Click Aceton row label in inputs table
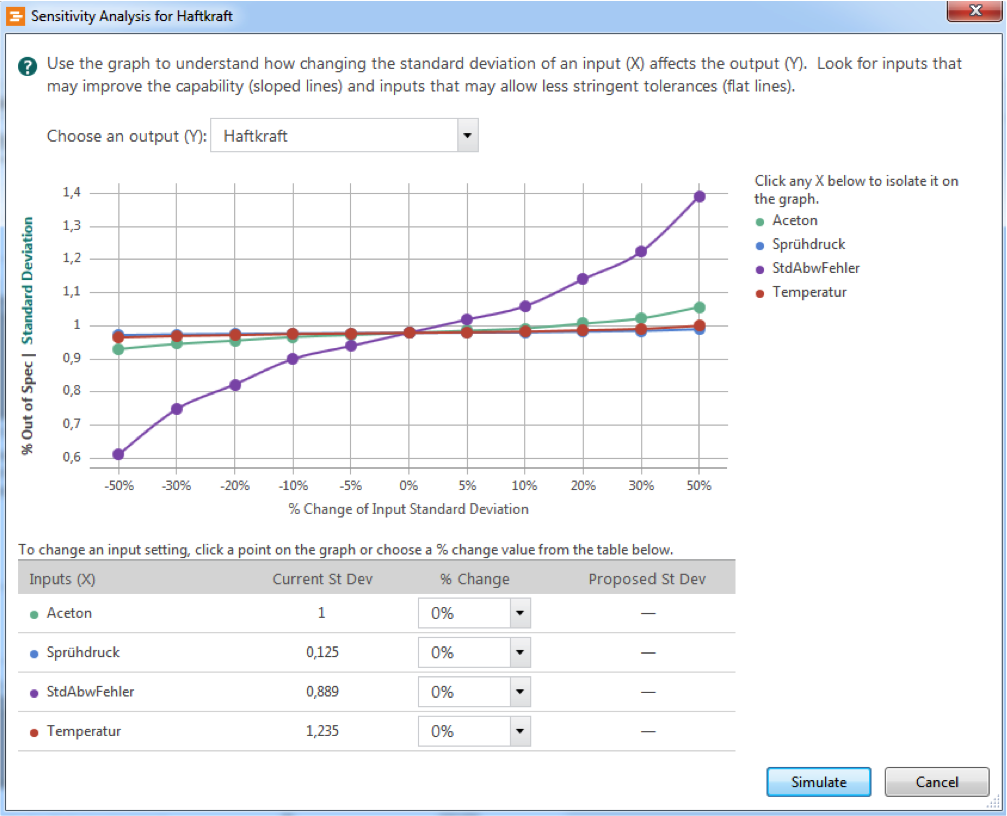Image resolution: width=1007 pixels, height=816 pixels. pyautogui.click(x=69, y=613)
